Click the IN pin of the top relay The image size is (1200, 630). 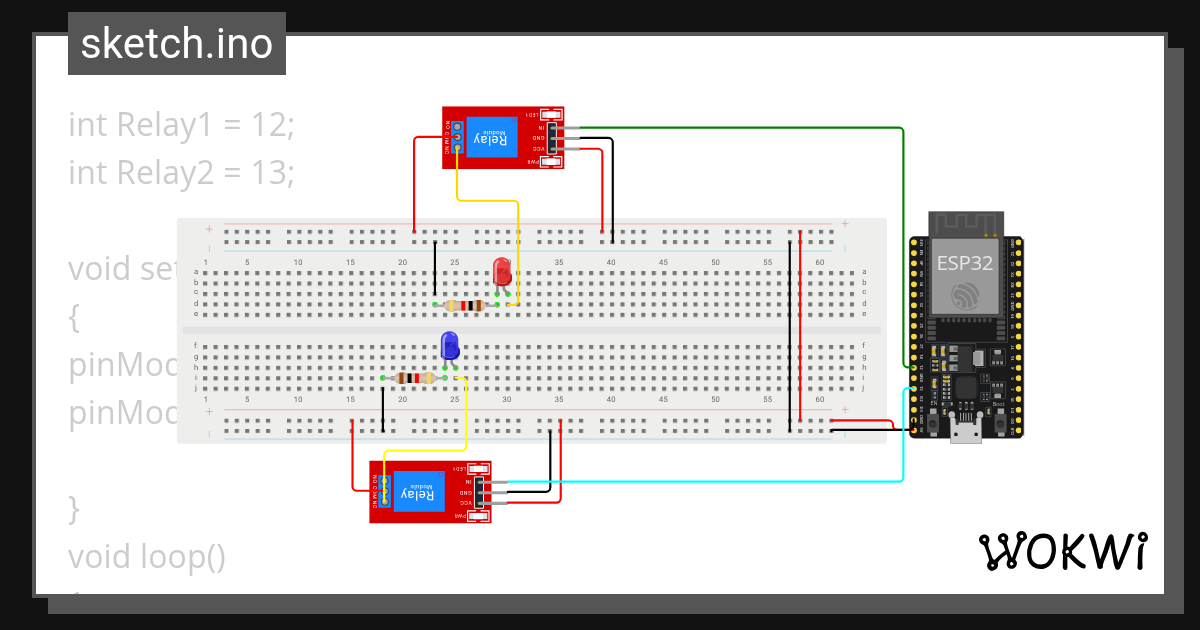click(553, 128)
